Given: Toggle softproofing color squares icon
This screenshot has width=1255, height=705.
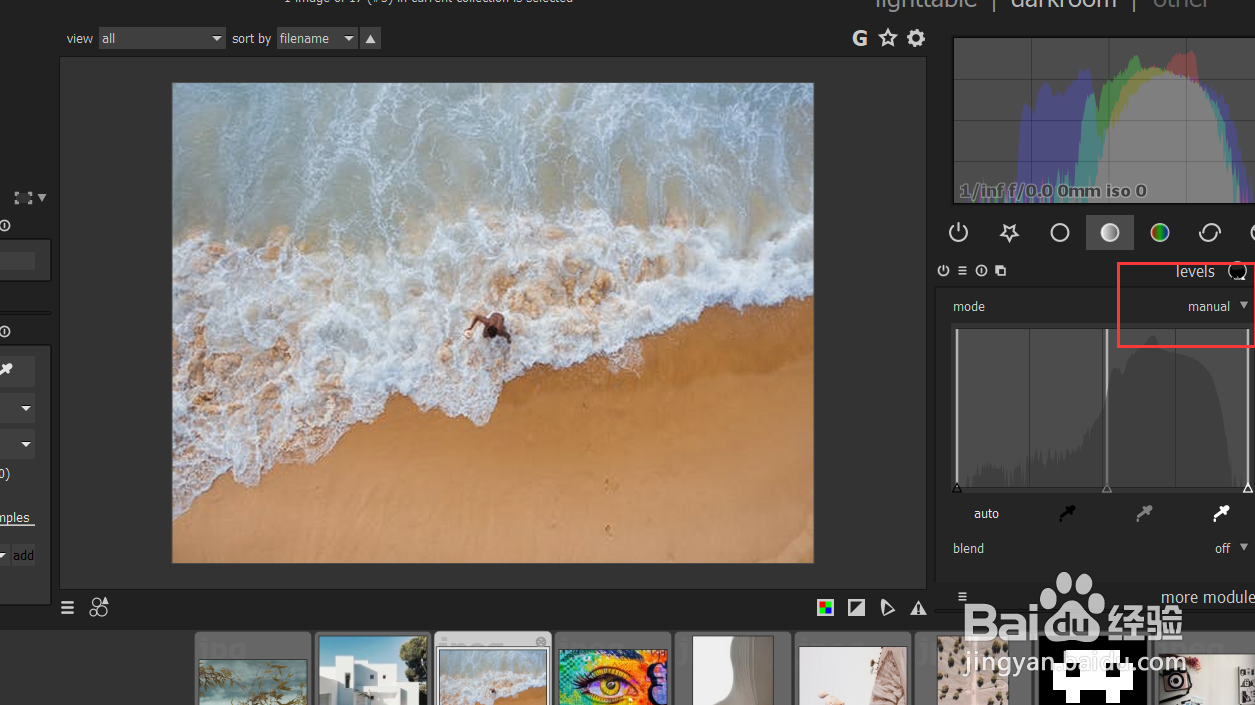Looking at the screenshot, I should 825,607.
